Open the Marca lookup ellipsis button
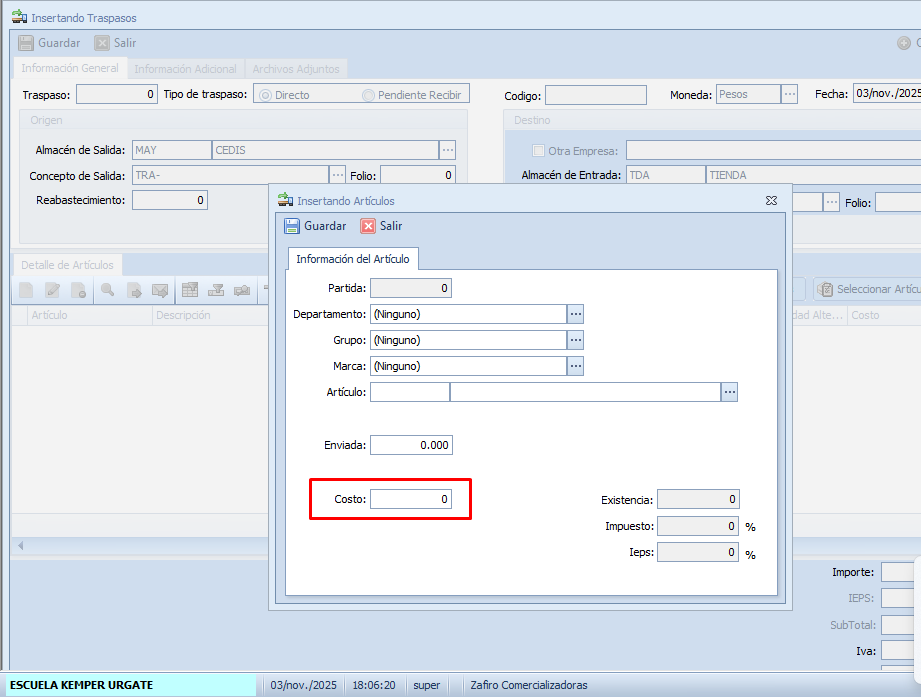 [x=575, y=366]
